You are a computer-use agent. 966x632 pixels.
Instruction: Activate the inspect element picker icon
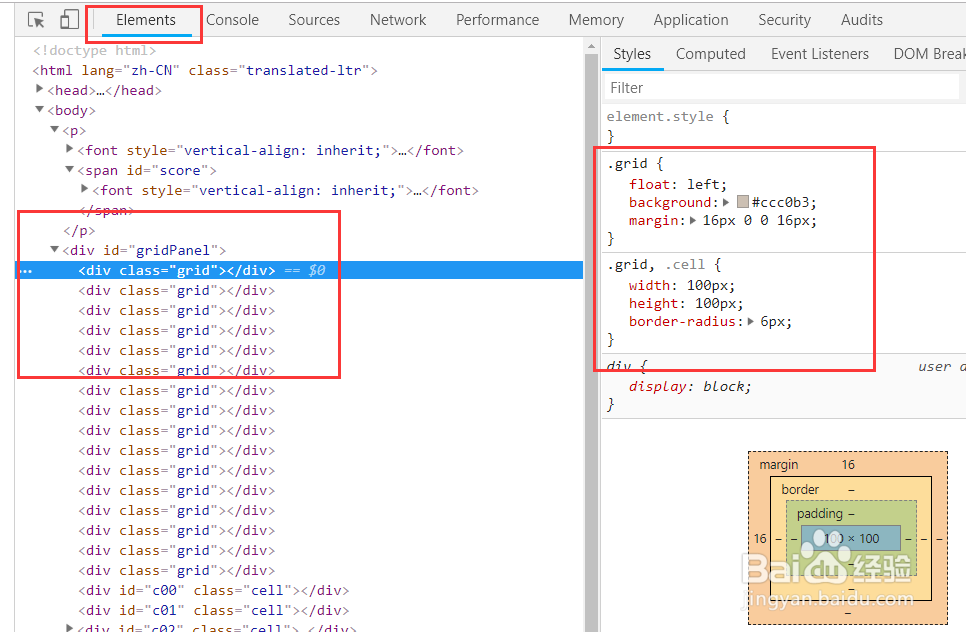(36, 20)
